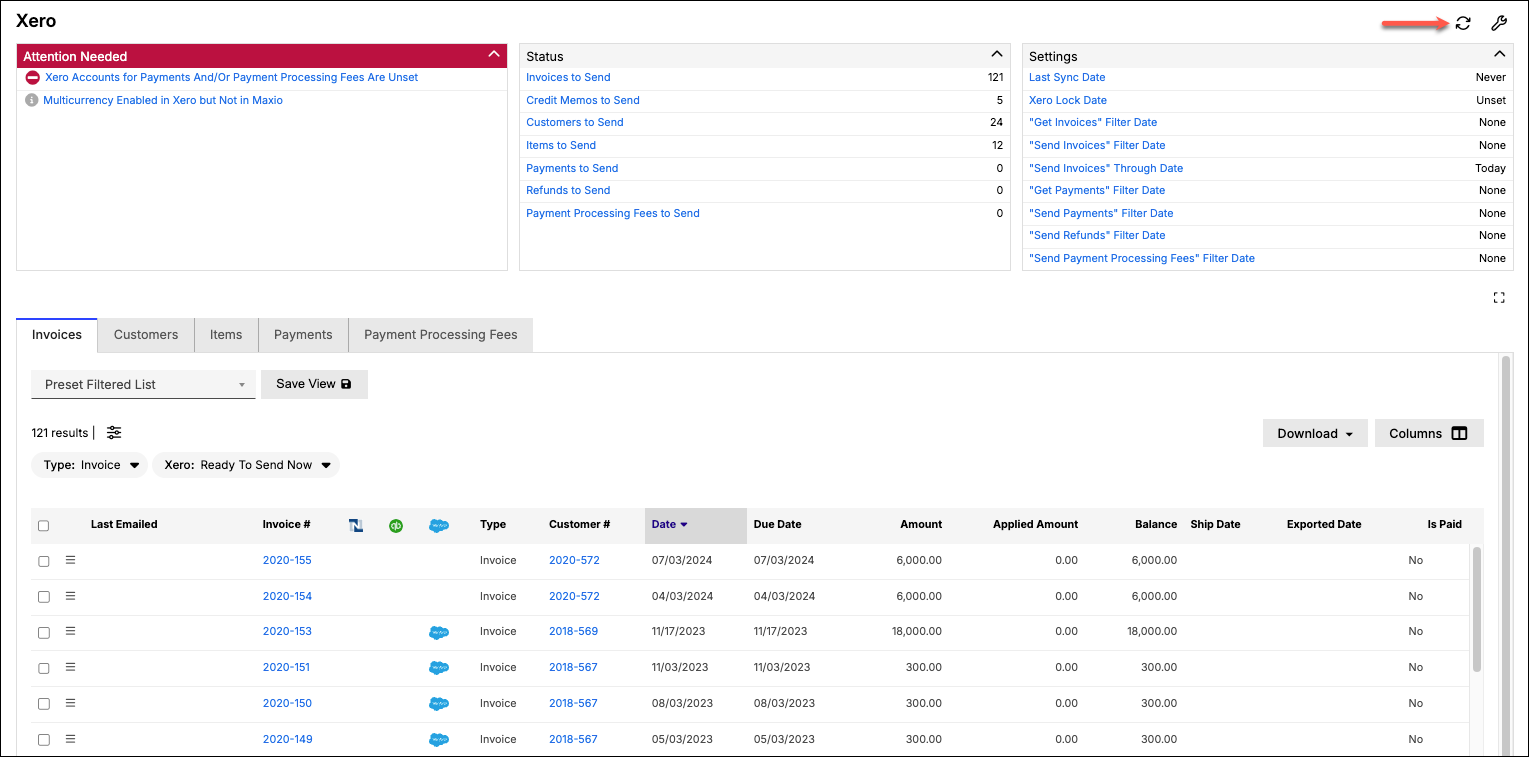This screenshot has width=1529, height=757.
Task: Check the box for invoice 2020-153
Action: pos(43,633)
